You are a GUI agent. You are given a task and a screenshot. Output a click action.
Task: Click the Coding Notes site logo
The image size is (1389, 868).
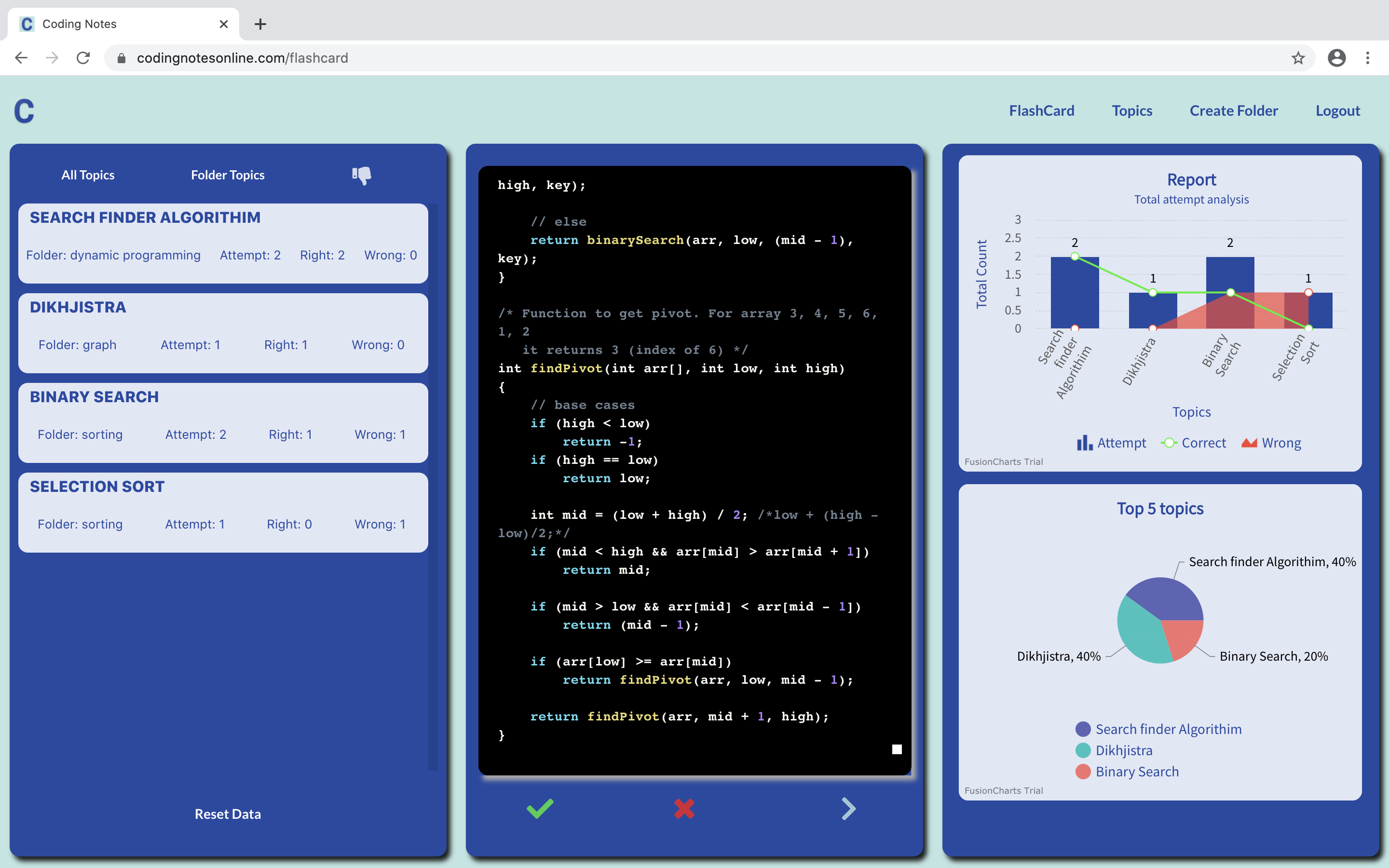pos(24,111)
